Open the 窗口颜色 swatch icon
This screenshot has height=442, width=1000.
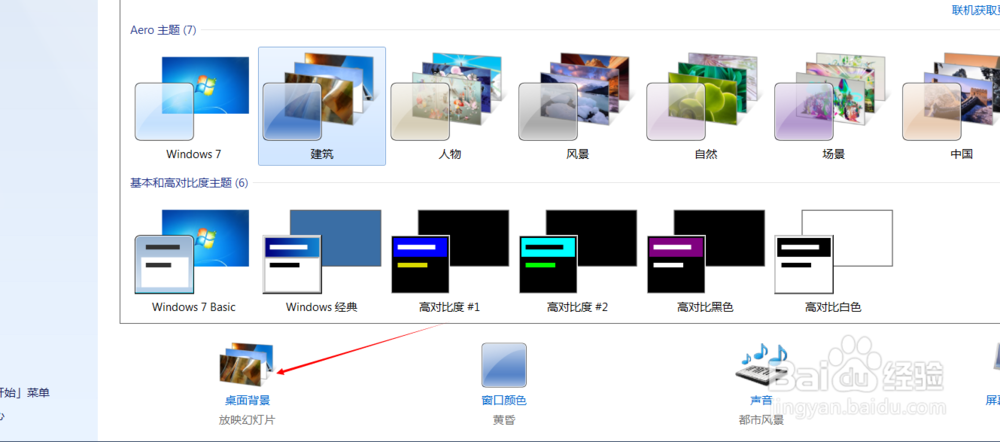point(504,365)
